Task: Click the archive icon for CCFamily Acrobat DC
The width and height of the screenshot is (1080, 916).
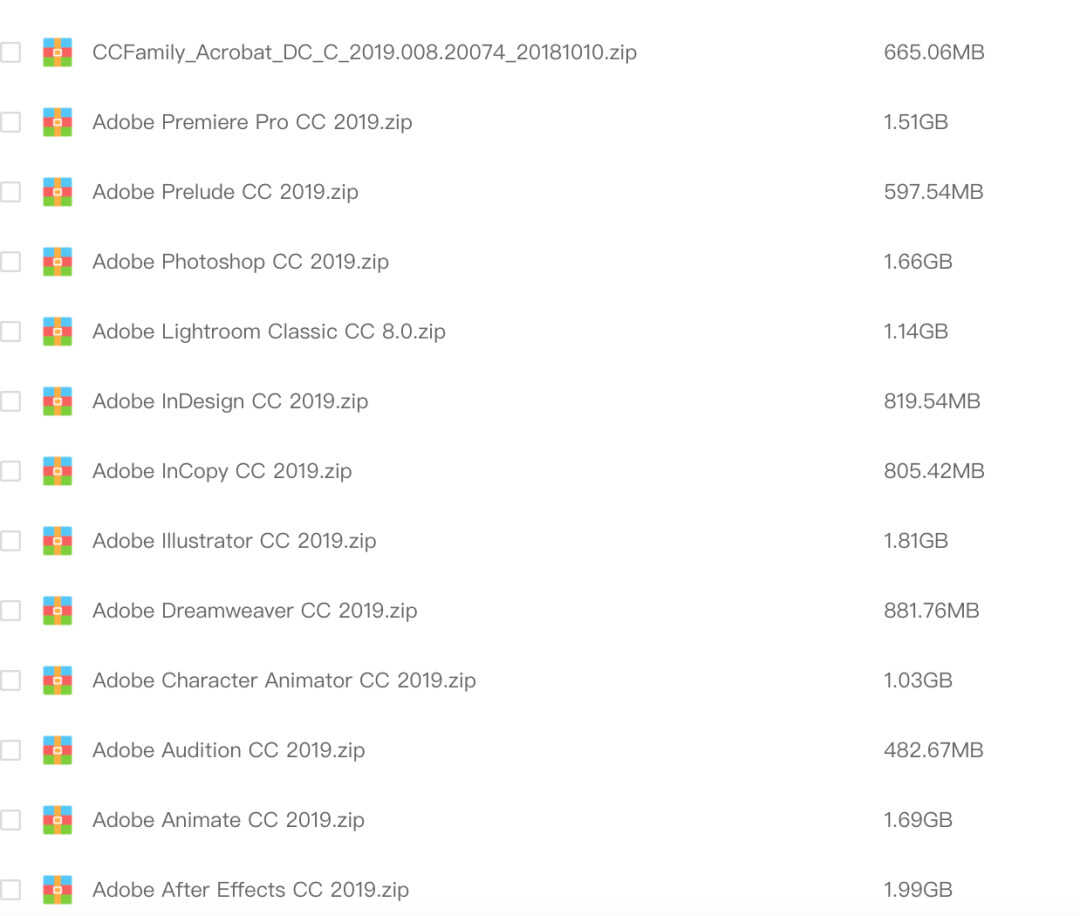Action: (57, 52)
